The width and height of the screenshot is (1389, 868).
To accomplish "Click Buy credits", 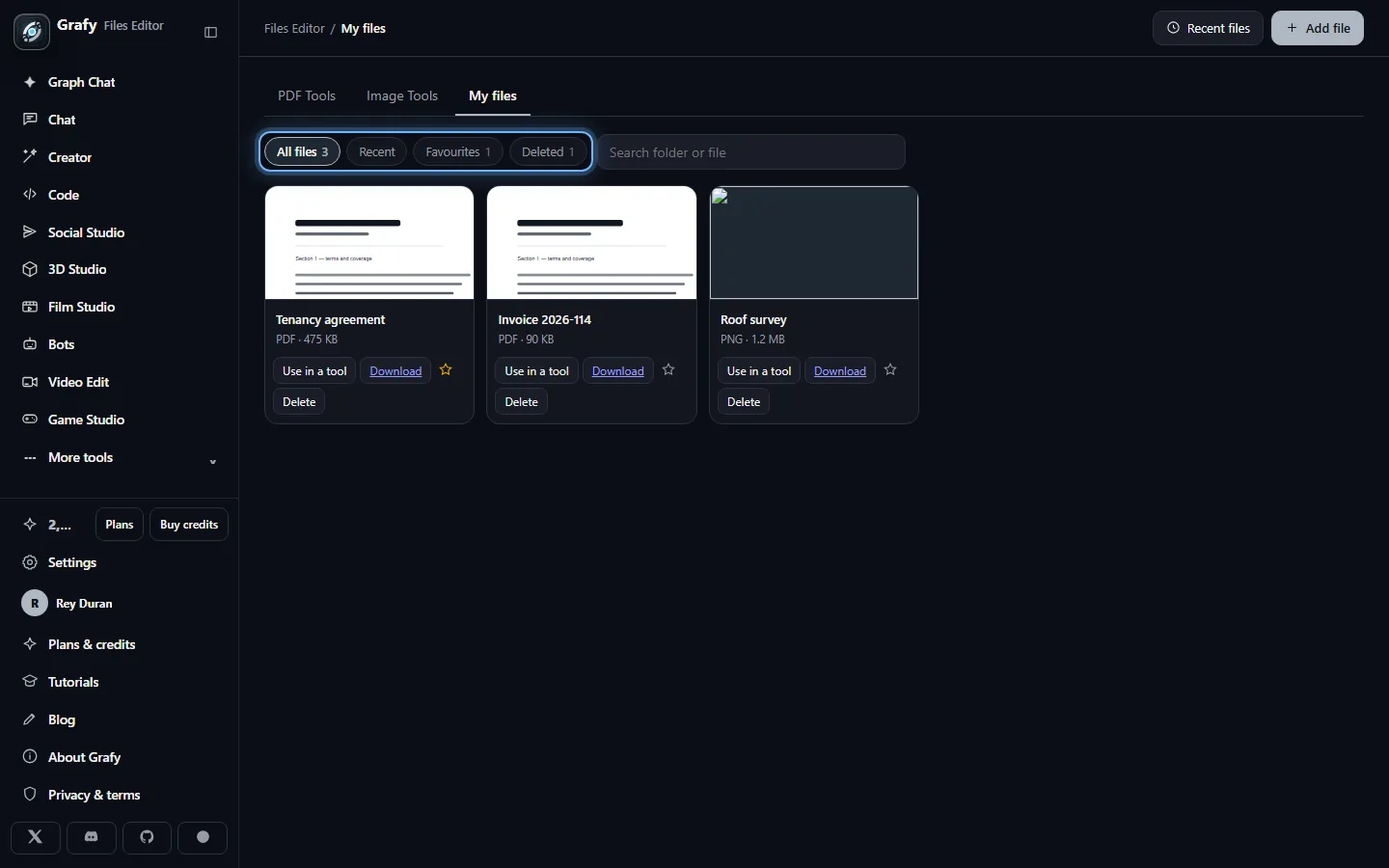I will [189, 525].
